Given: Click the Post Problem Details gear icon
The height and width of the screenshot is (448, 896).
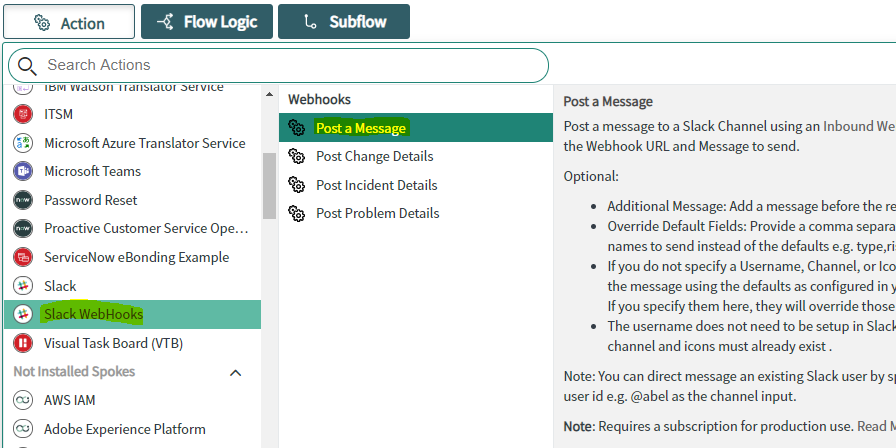Looking at the screenshot, I should 297,213.
